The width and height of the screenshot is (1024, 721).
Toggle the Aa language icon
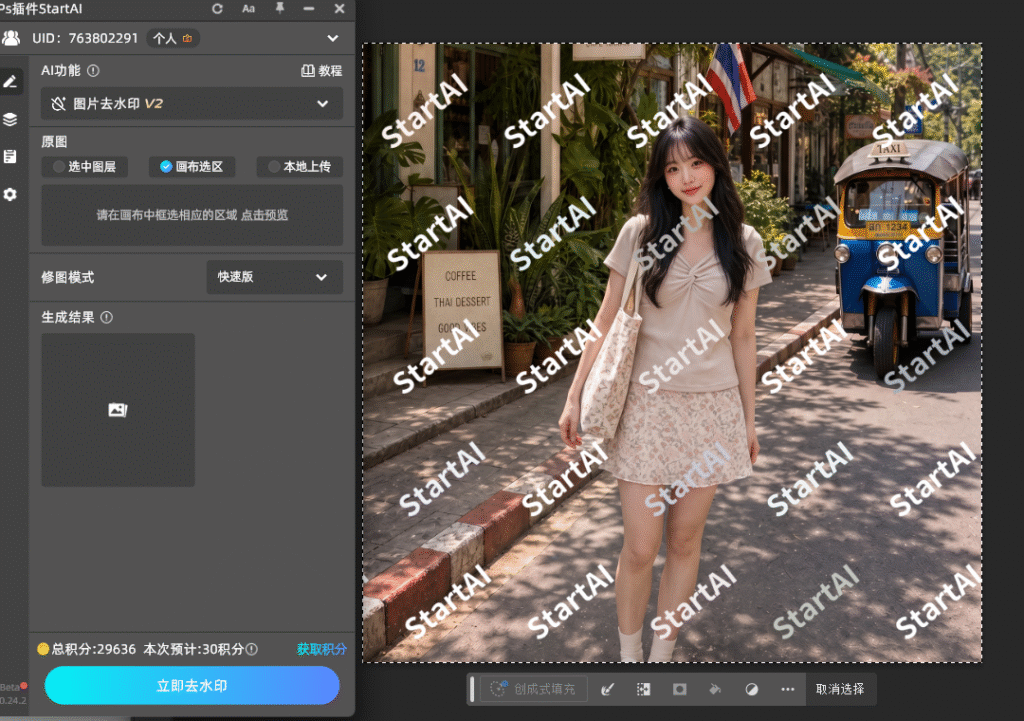pyautogui.click(x=248, y=8)
